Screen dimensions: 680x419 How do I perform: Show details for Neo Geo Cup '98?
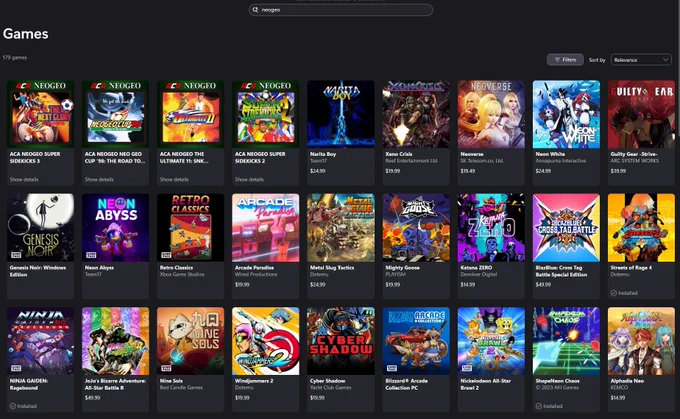[99, 179]
